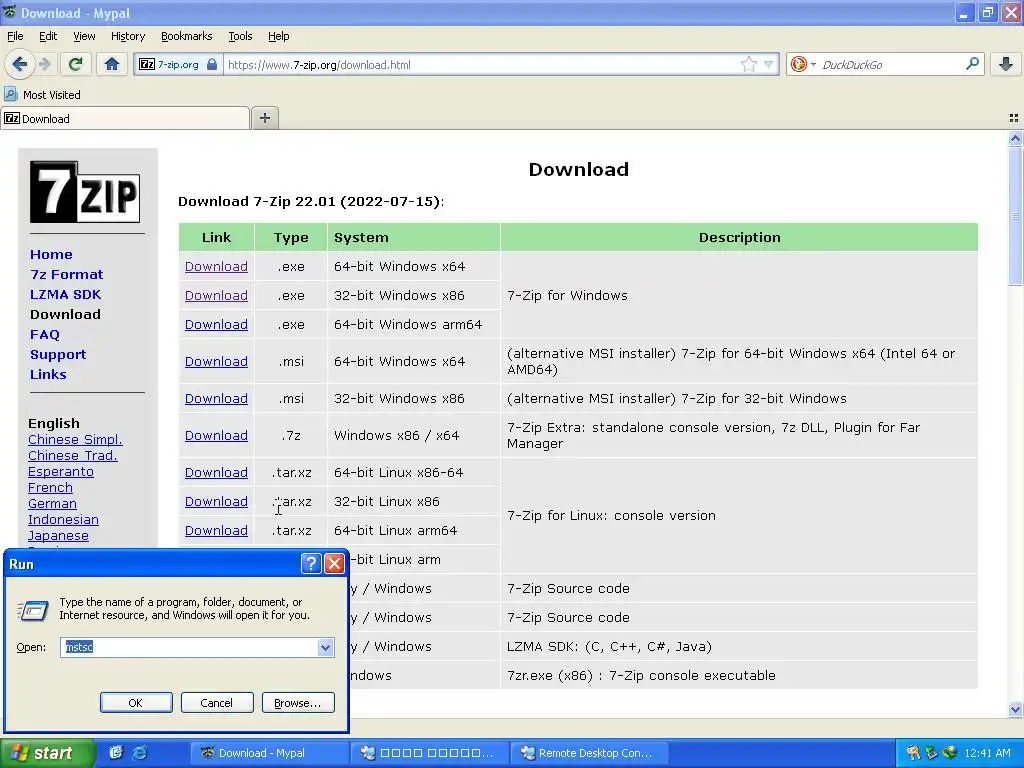Go to Home in the sidebar
The image size is (1024, 768).
click(x=51, y=254)
